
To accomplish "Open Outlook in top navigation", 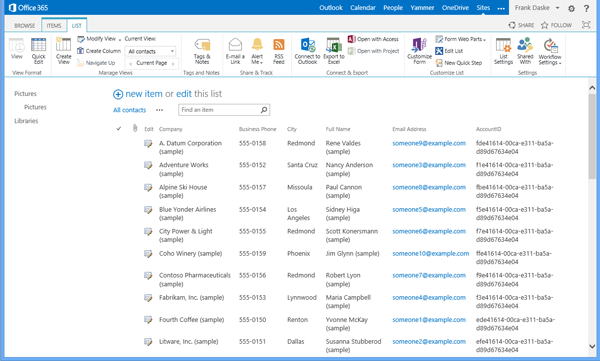I will [x=331, y=8].
